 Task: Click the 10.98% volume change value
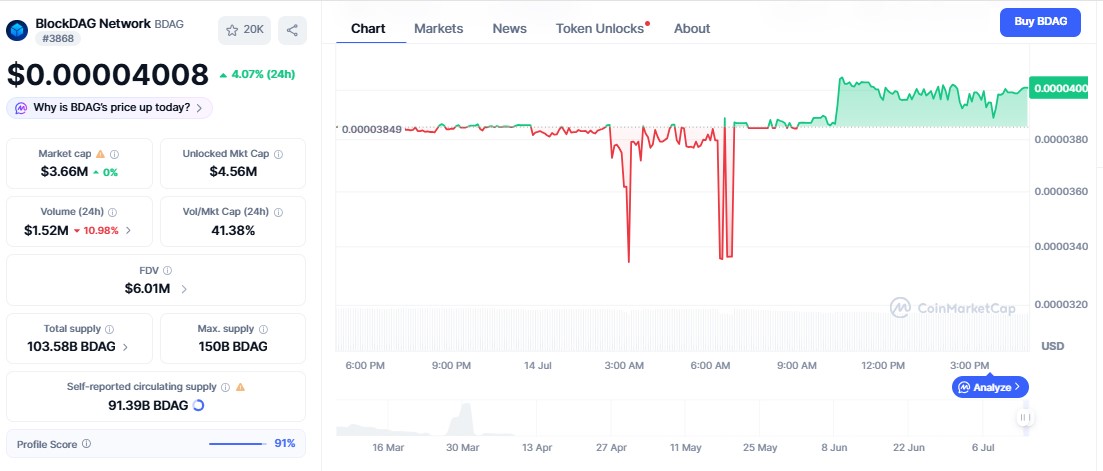tap(101, 230)
